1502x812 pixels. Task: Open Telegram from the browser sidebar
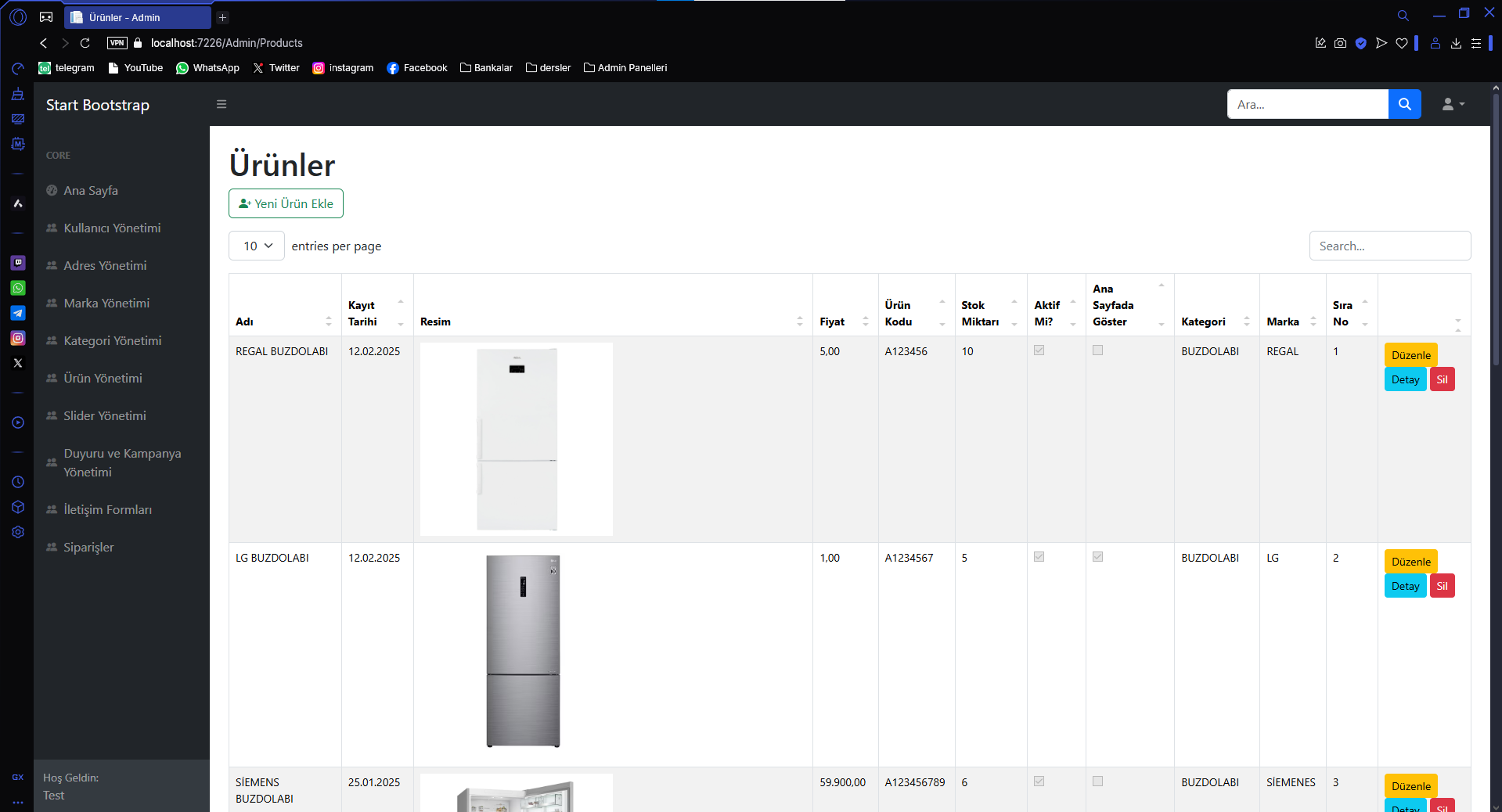18,313
